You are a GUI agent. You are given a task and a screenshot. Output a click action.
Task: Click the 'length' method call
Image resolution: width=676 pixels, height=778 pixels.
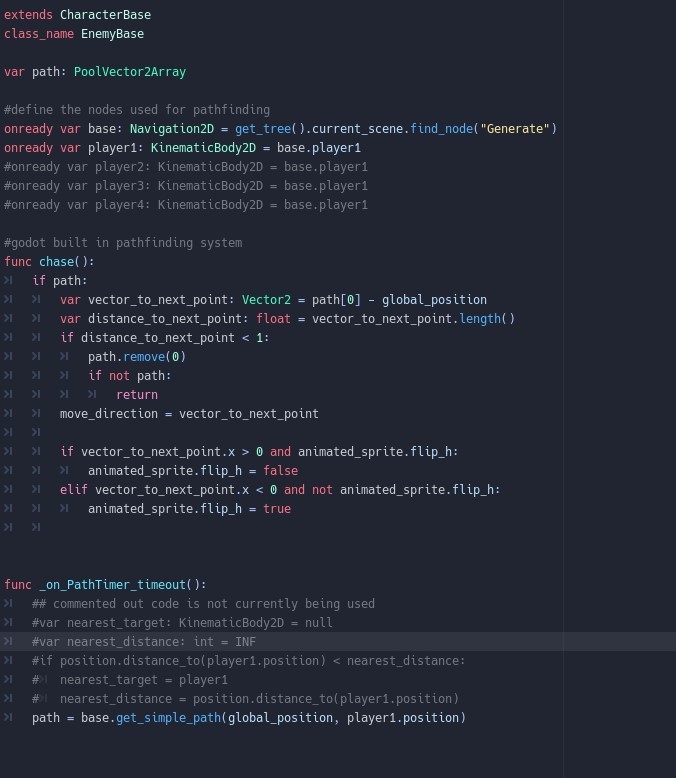click(x=480, y=319)
